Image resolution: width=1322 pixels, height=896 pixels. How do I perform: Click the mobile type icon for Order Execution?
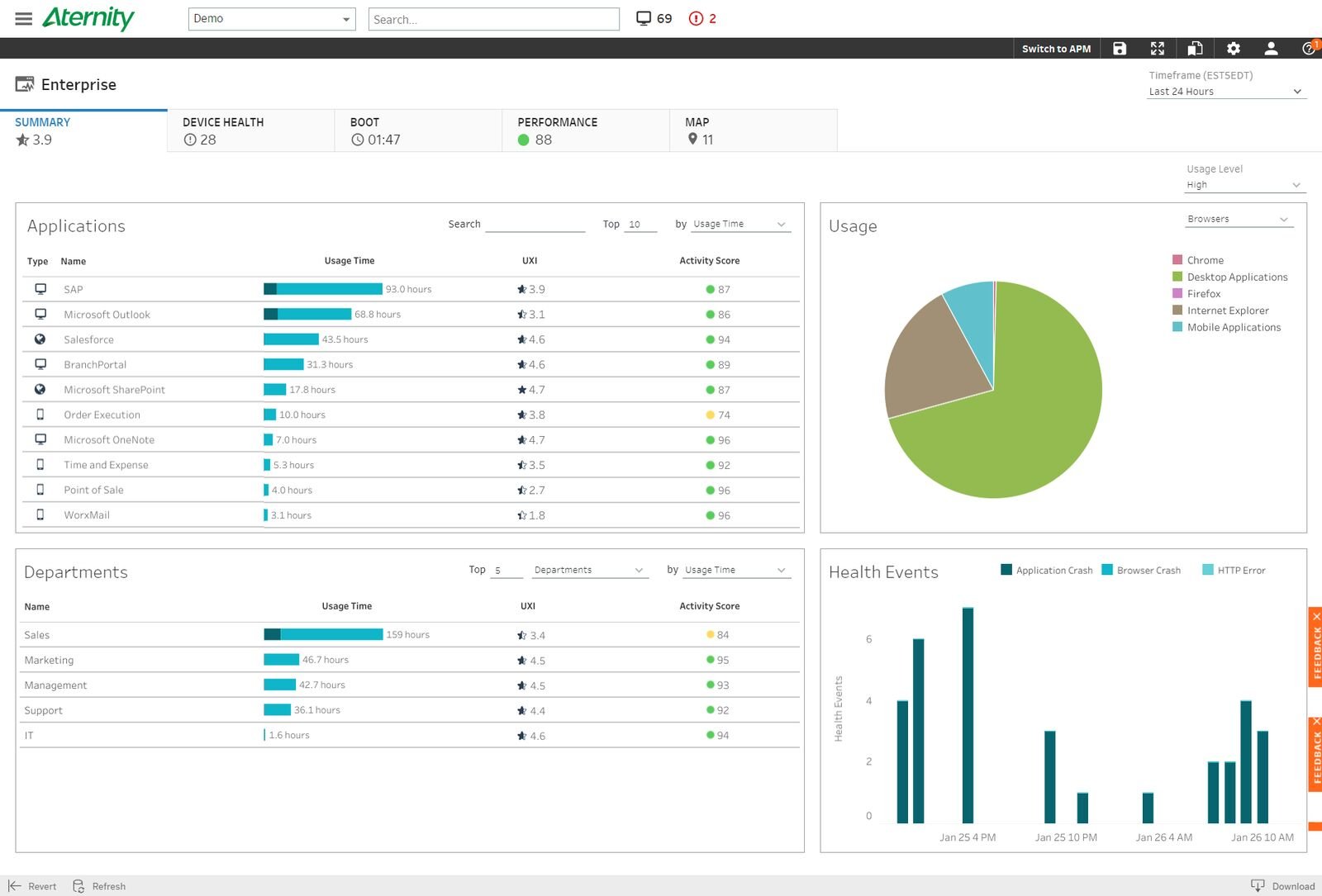40,415
